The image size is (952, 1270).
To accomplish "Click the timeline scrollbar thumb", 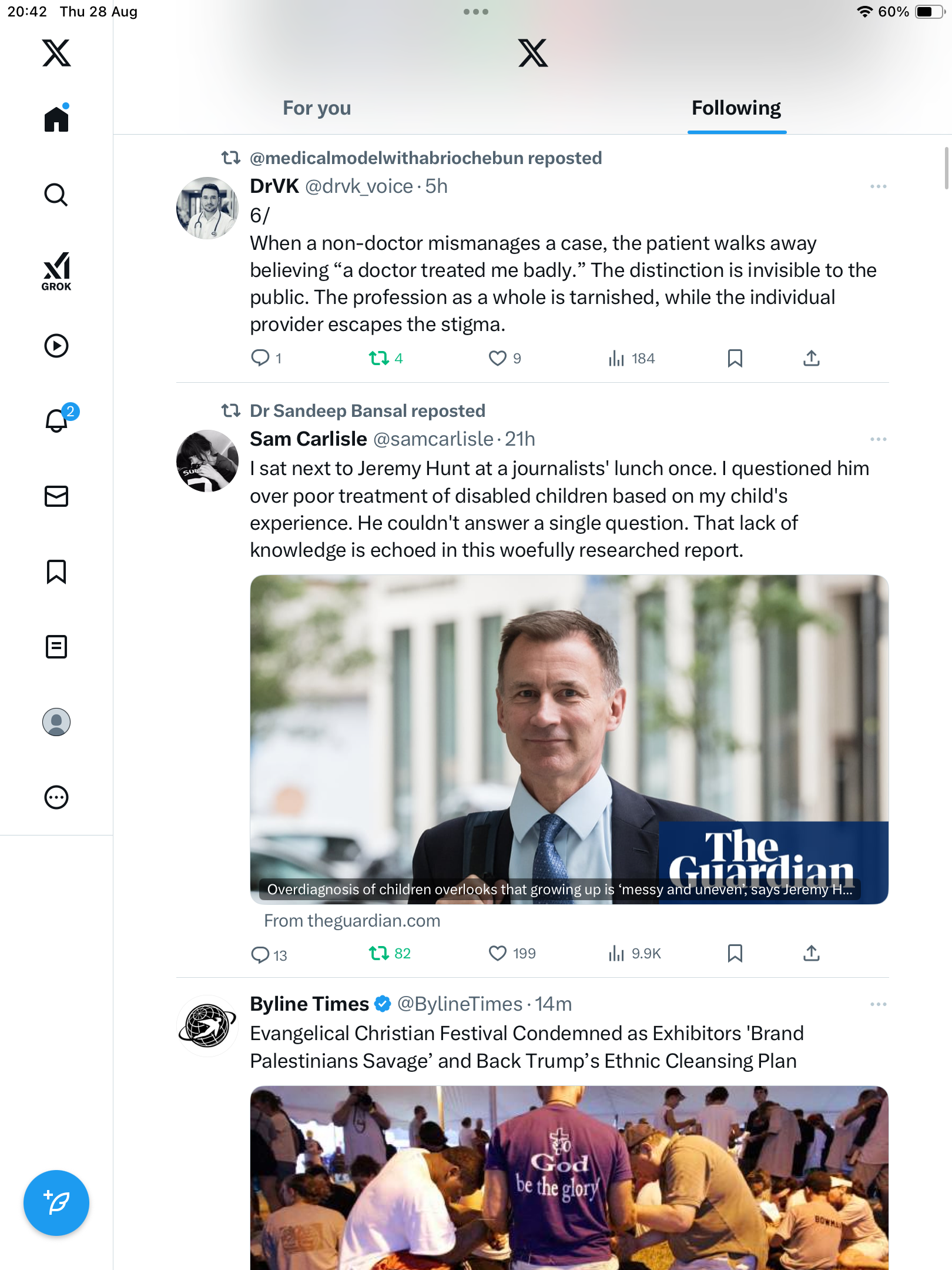I will (946, 168).
